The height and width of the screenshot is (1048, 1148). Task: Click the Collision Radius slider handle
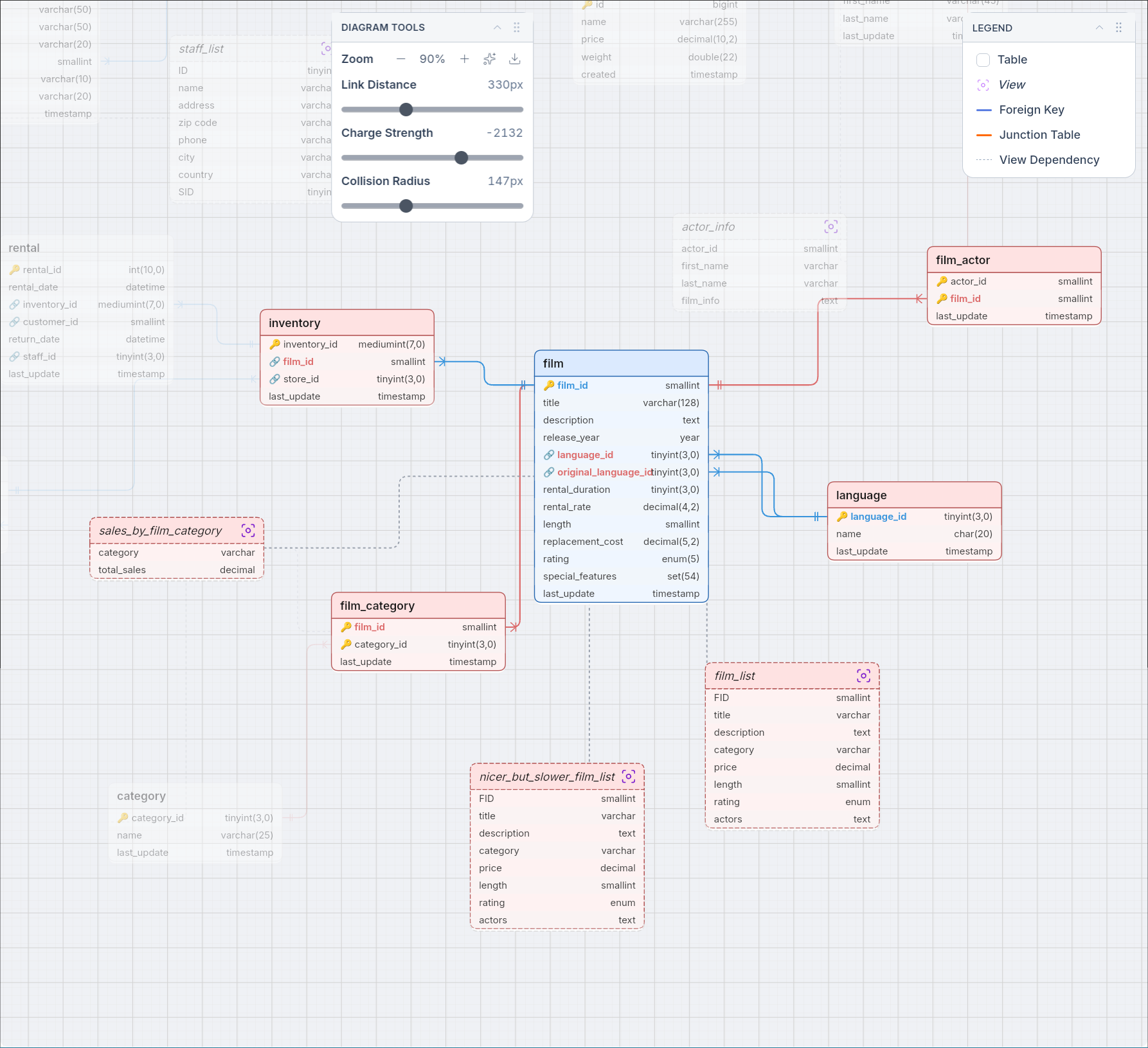tap(406, 206)
